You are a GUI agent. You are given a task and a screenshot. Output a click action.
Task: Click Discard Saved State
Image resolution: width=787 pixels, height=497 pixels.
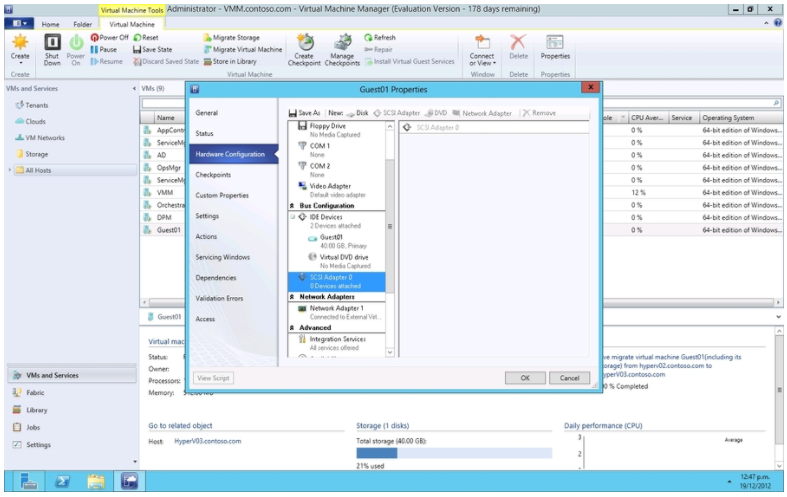click(x=166, y=61)
